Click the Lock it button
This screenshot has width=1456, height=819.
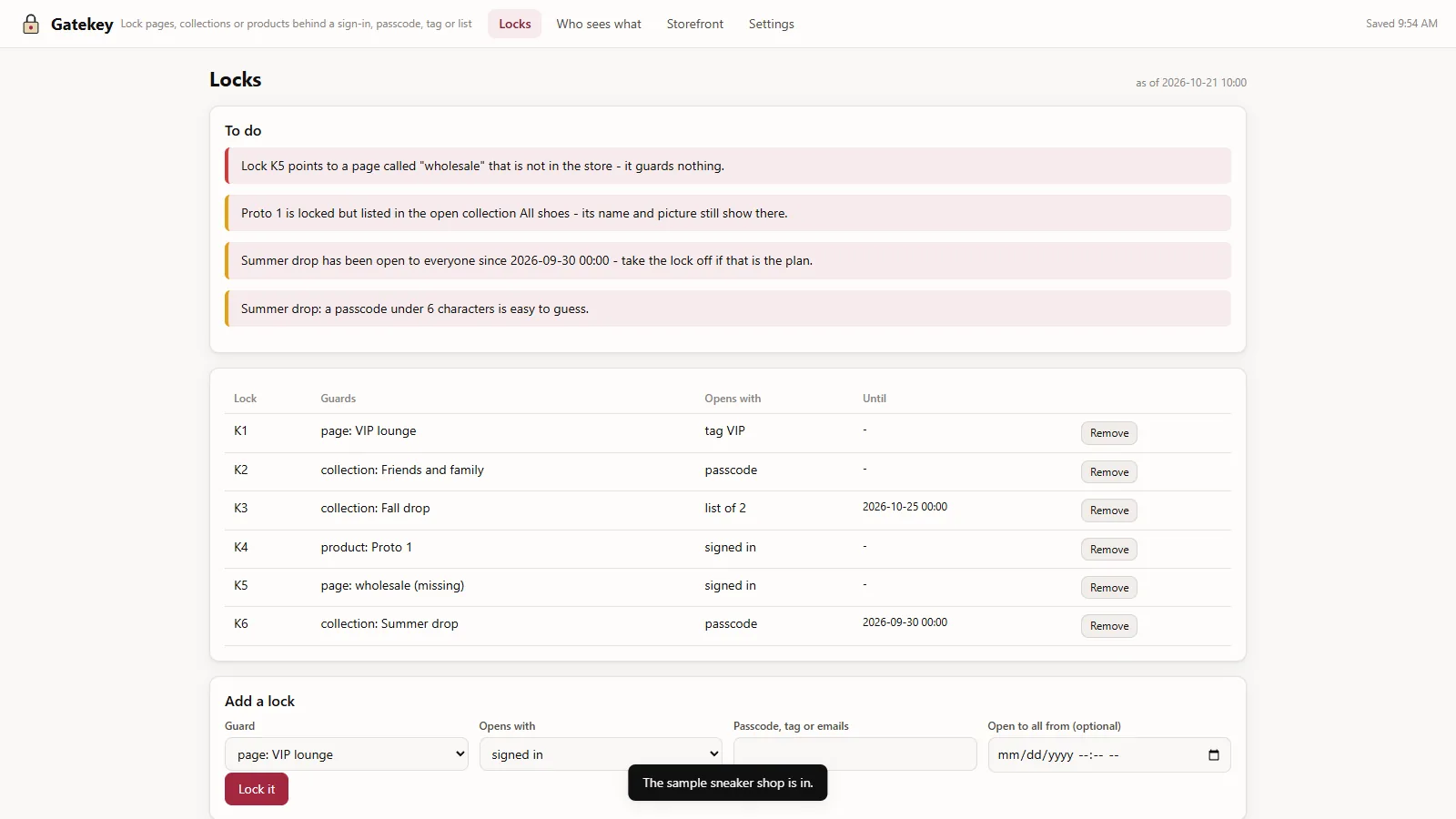coord(257,789)
